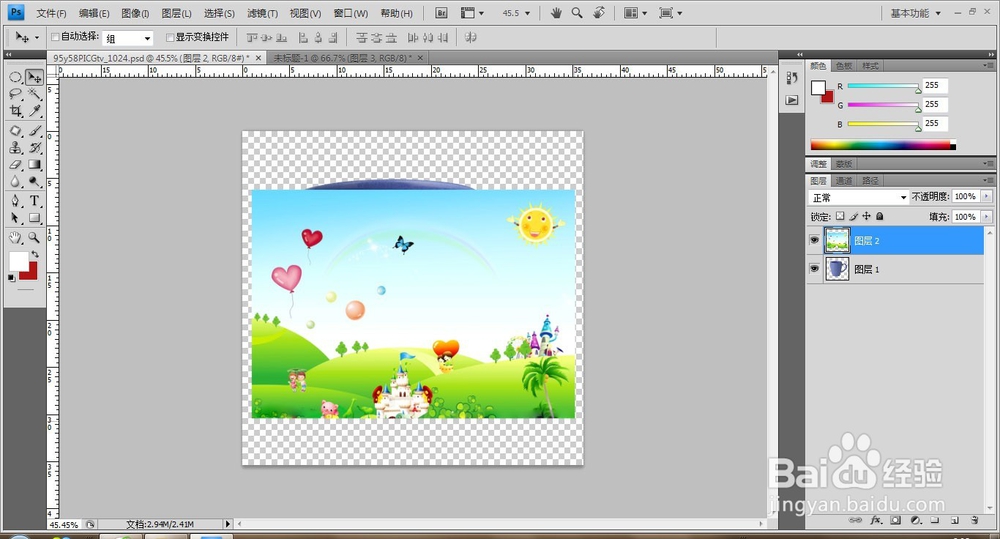This screenshot has height=539, width=1000.
Task: Open the 不透明度 slider arrow
Action: point(987,196)
